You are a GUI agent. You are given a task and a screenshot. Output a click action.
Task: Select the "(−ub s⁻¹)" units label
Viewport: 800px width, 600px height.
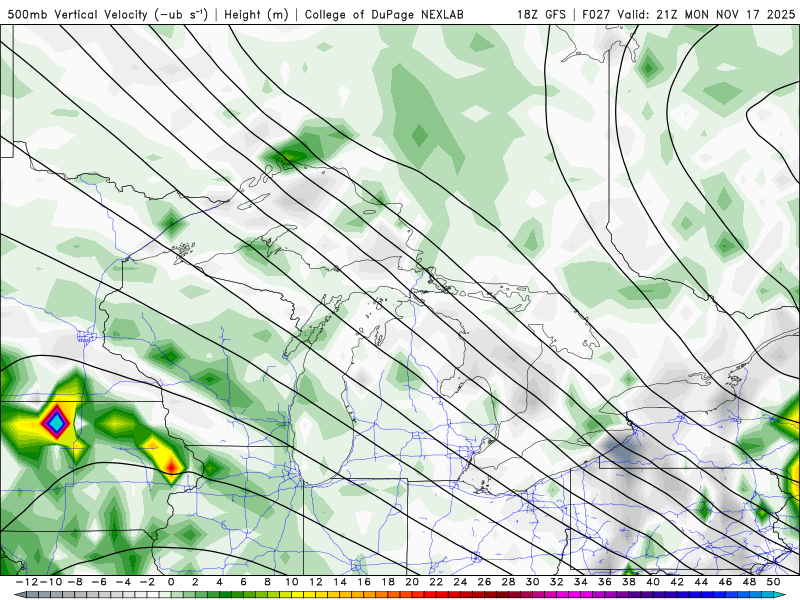[x=181, y=15]
